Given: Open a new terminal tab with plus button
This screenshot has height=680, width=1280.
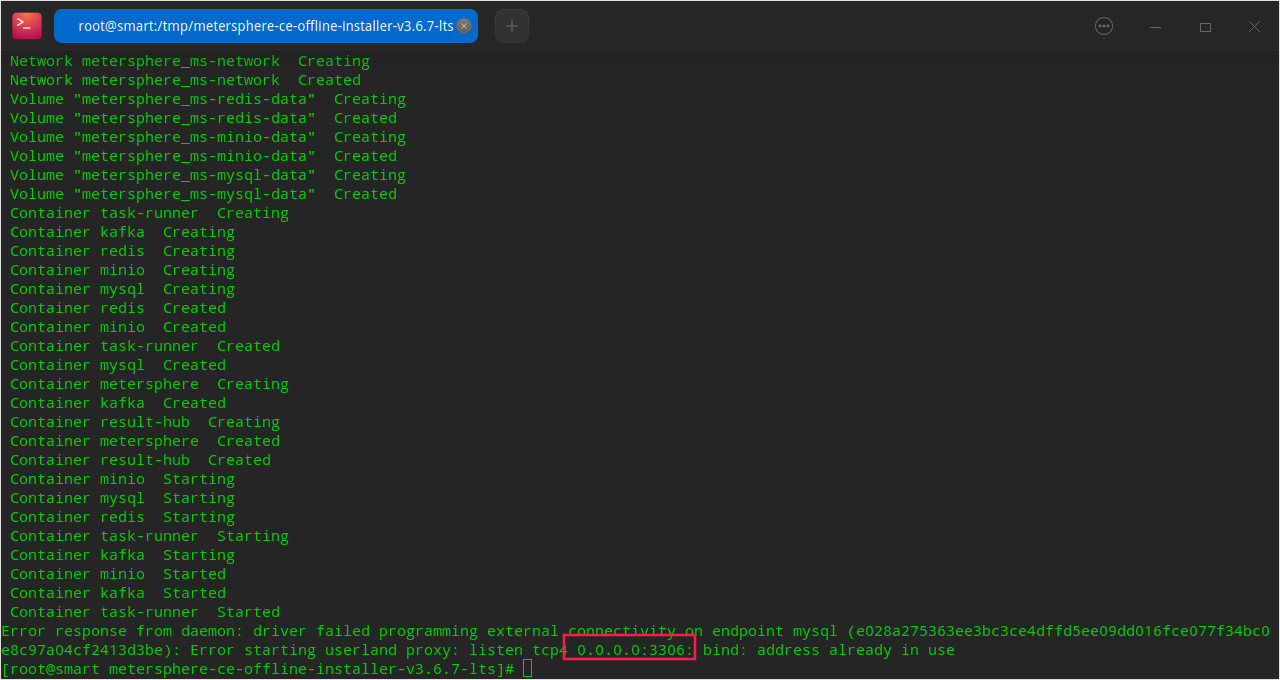Looking at the screenshot, I should point(511,26).
